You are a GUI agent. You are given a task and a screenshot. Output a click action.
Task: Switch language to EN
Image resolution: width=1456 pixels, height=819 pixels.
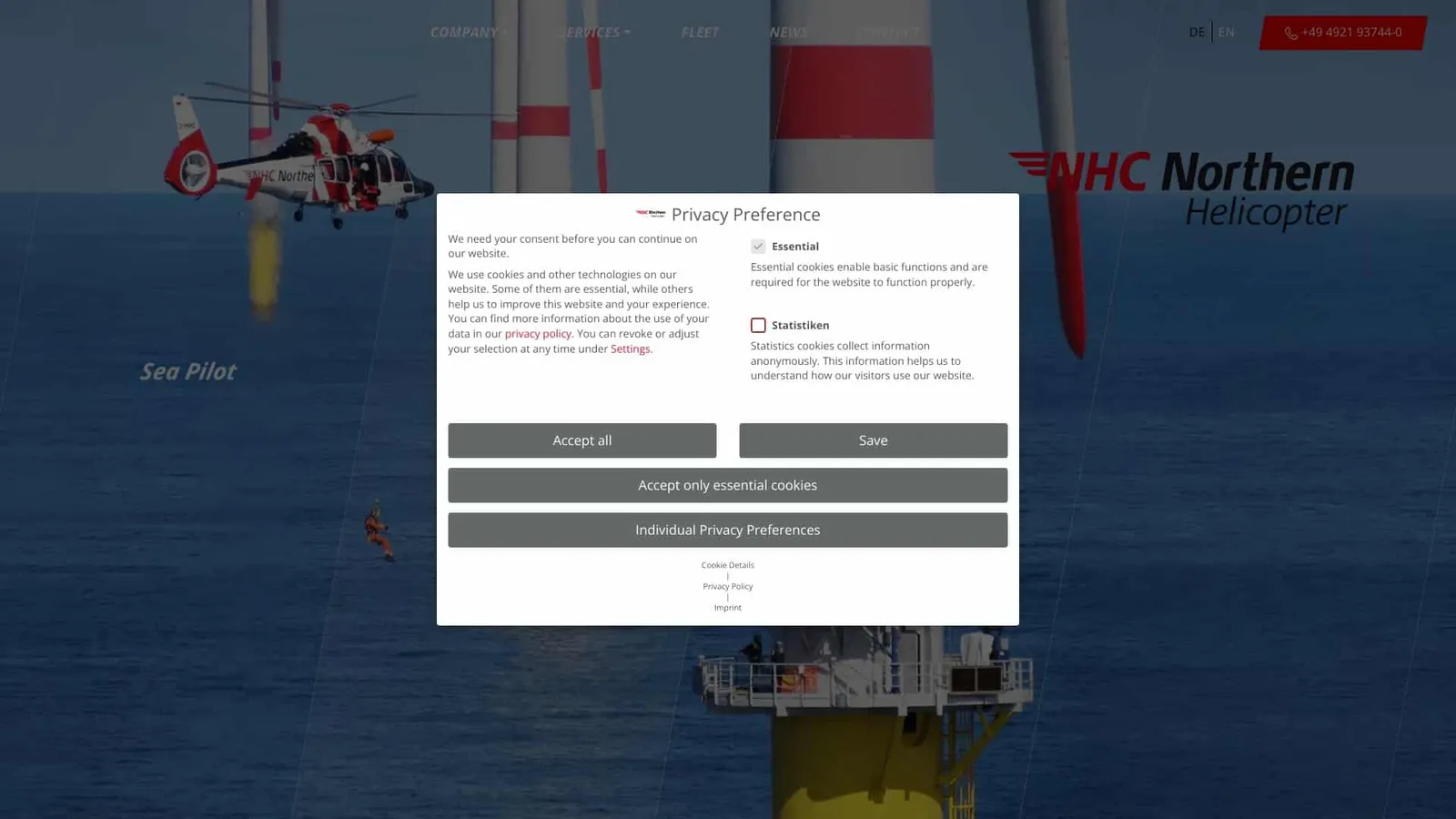click(1227, 32)
